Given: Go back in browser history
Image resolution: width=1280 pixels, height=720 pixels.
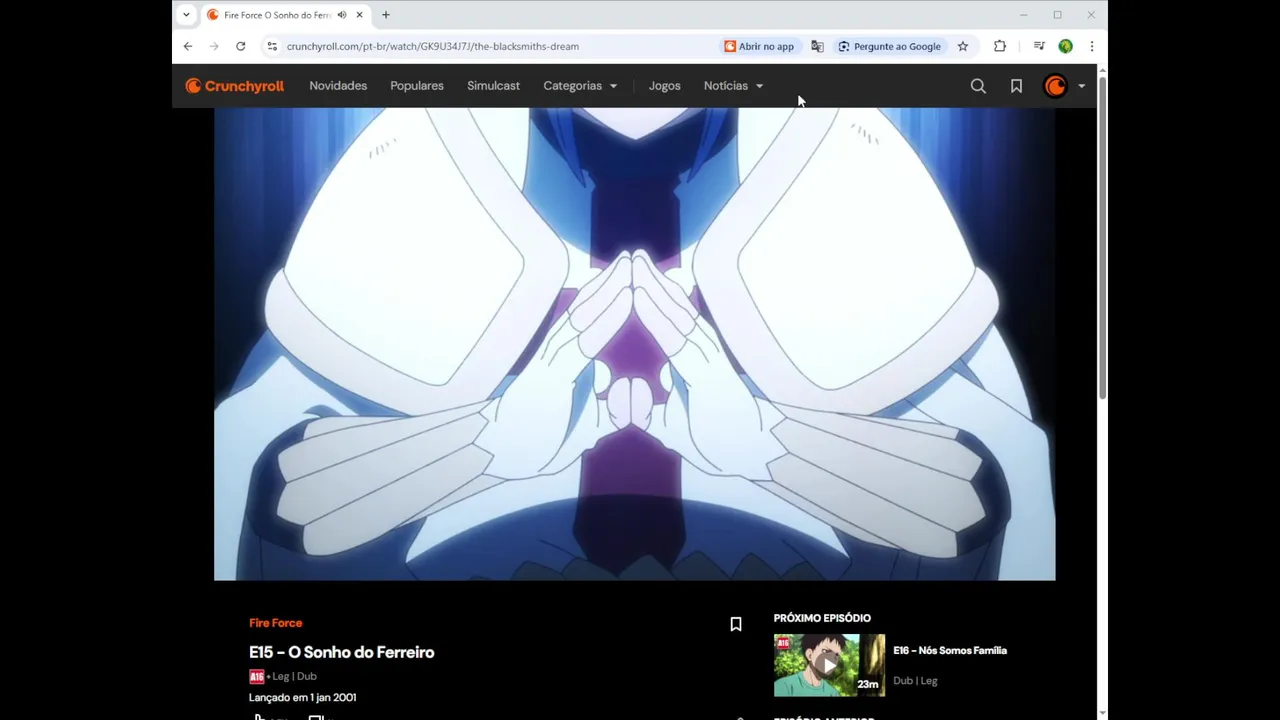Looking at the screenshot, I should pos(188,46).
